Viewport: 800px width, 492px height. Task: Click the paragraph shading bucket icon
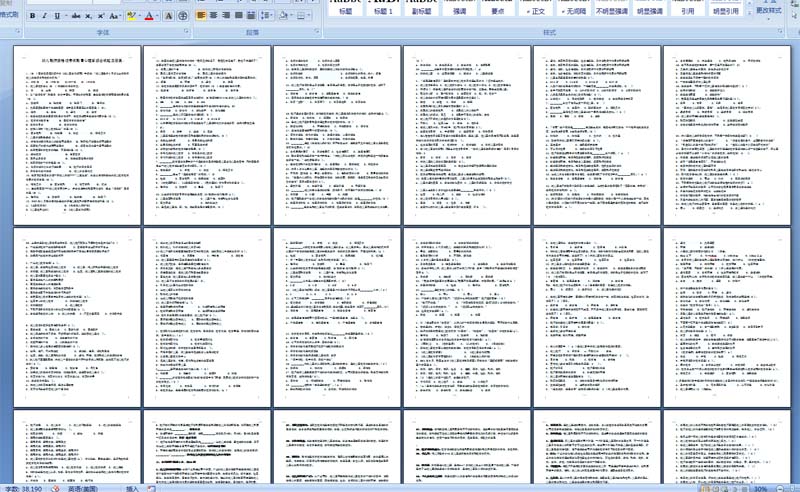pyautogui.click(x=283, y=15)
